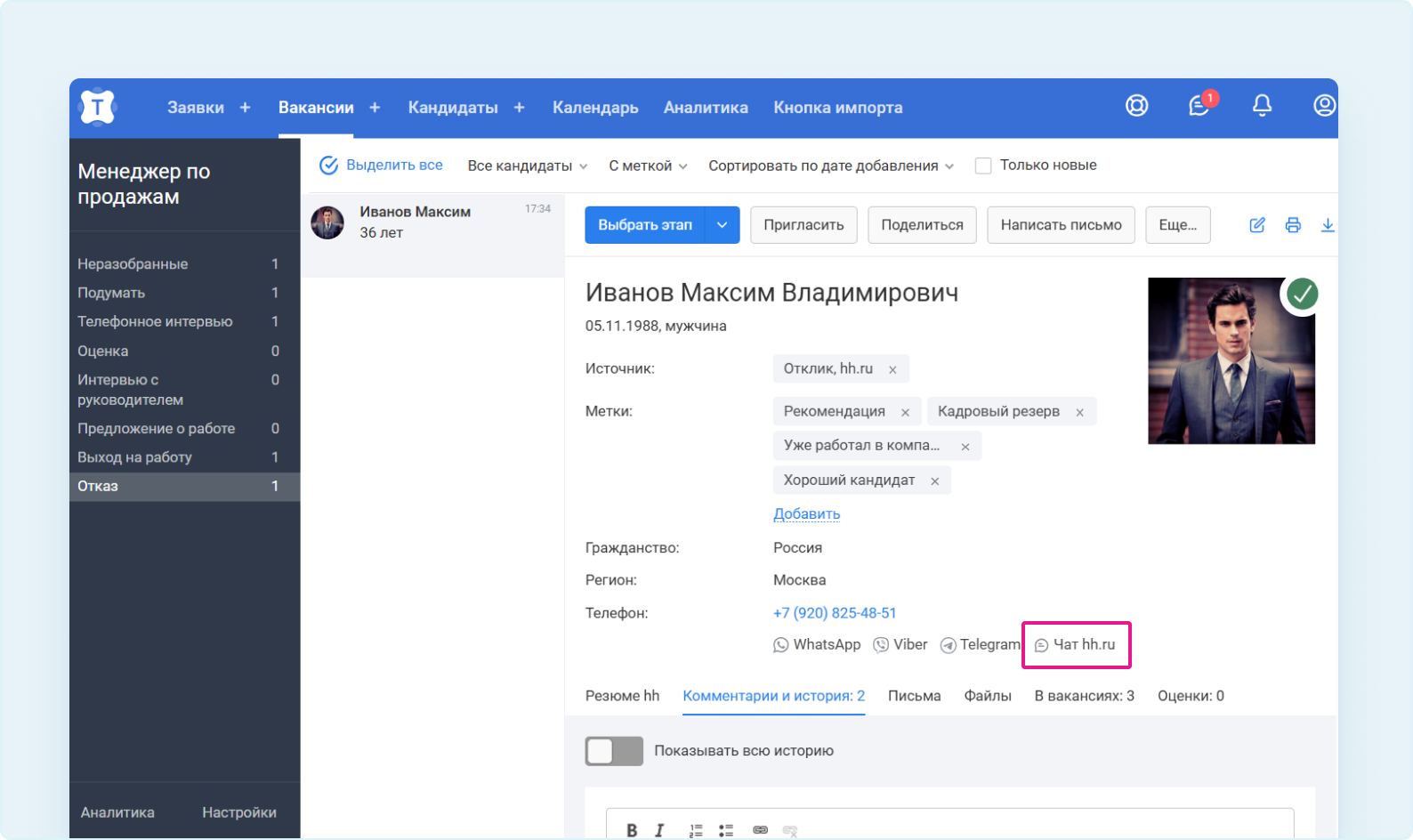Download the candidate resume

click(x=1328, y=225)
